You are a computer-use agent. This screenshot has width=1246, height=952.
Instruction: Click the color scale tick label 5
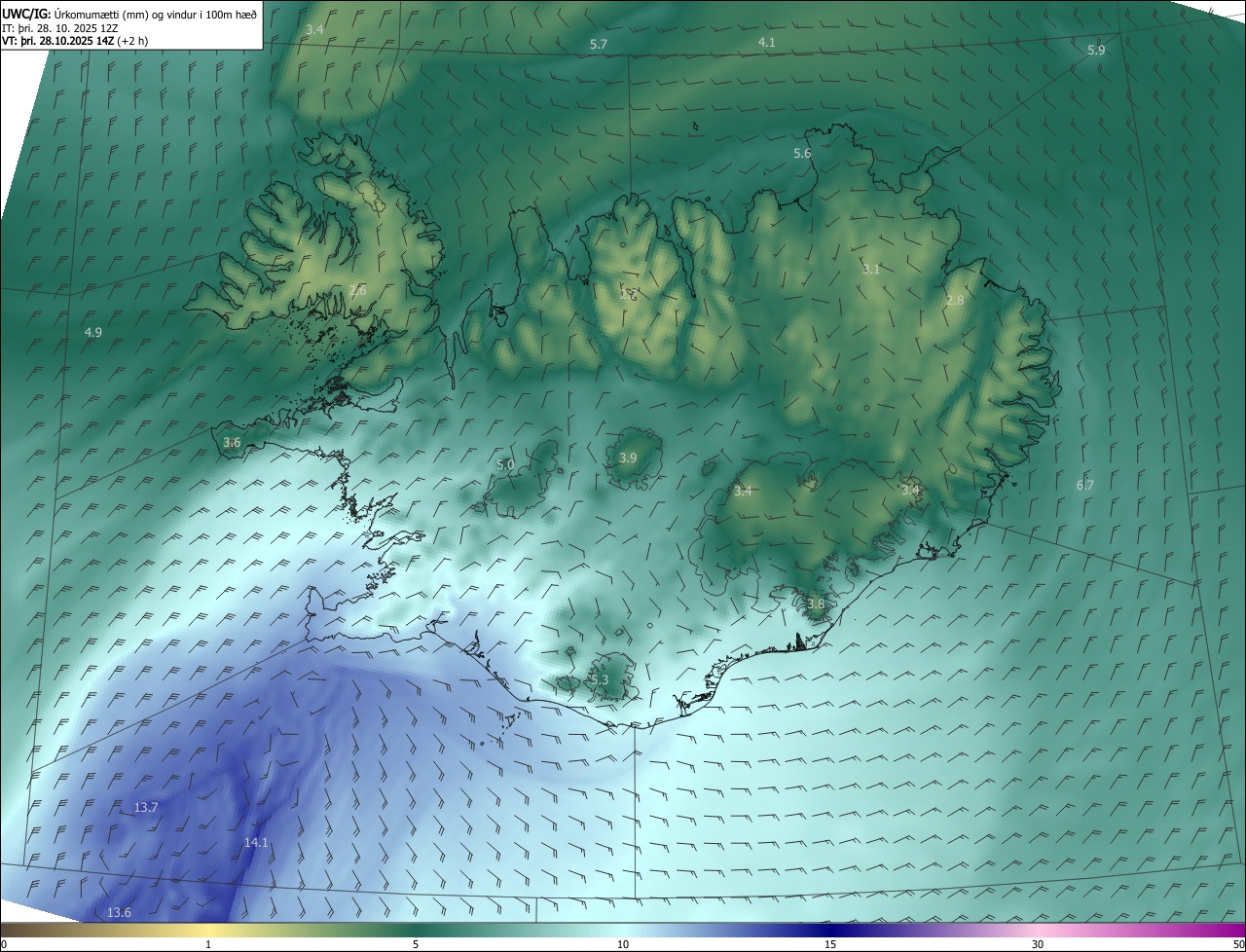click(x=416, y=945)
